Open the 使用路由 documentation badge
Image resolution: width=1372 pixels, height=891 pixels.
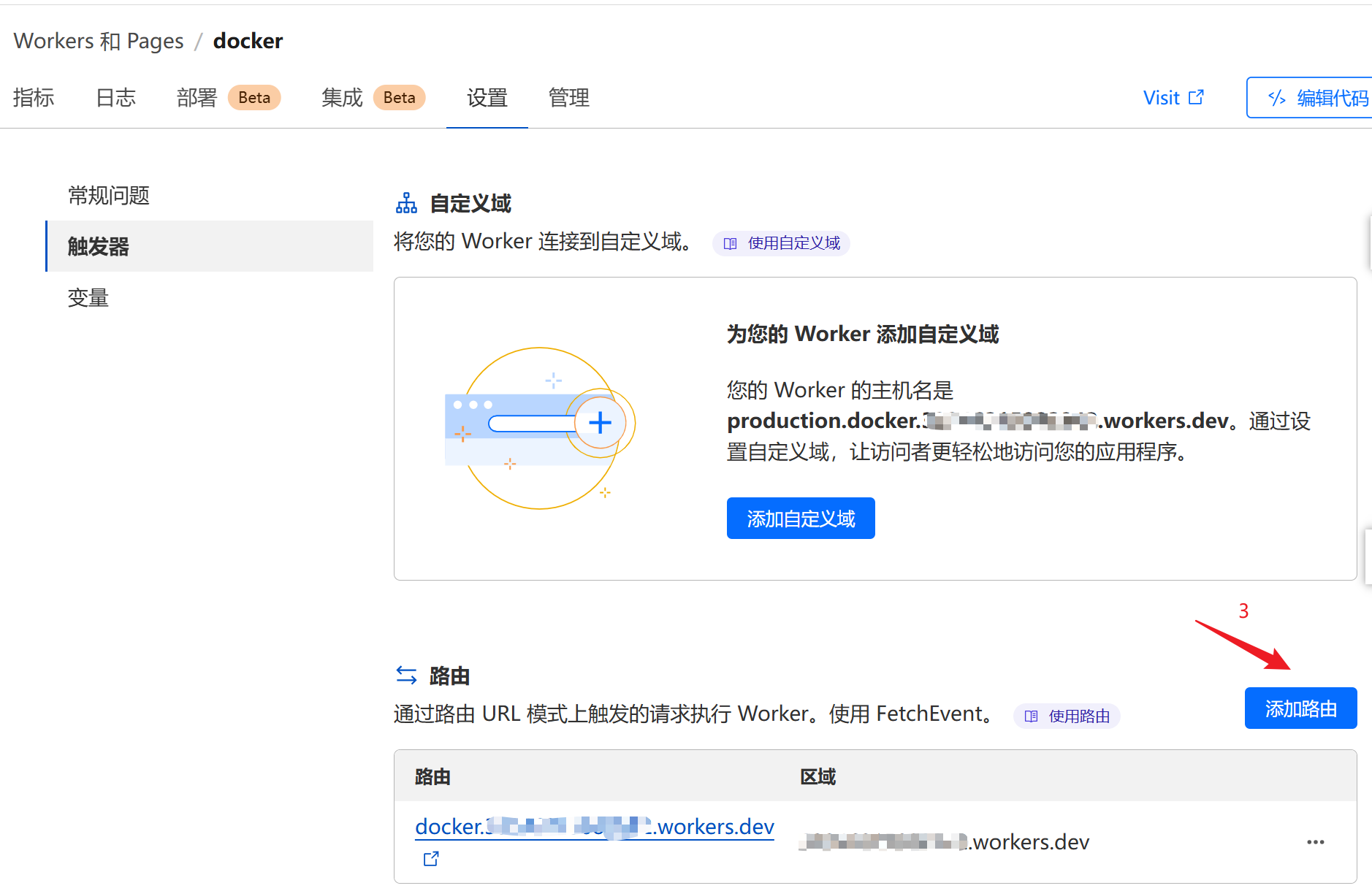click(x=1066, y=716)
